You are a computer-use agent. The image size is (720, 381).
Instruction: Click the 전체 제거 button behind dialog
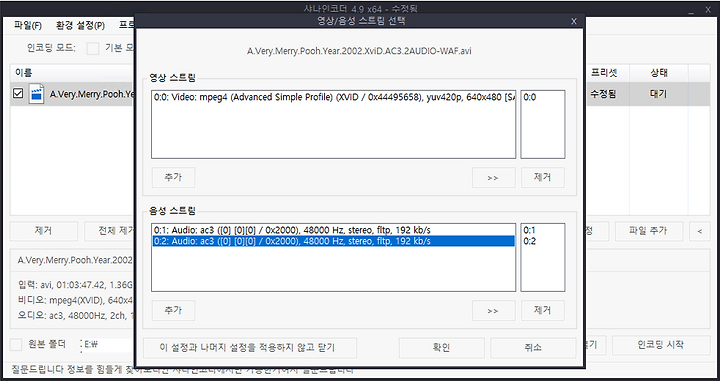[x=109, y=231]
